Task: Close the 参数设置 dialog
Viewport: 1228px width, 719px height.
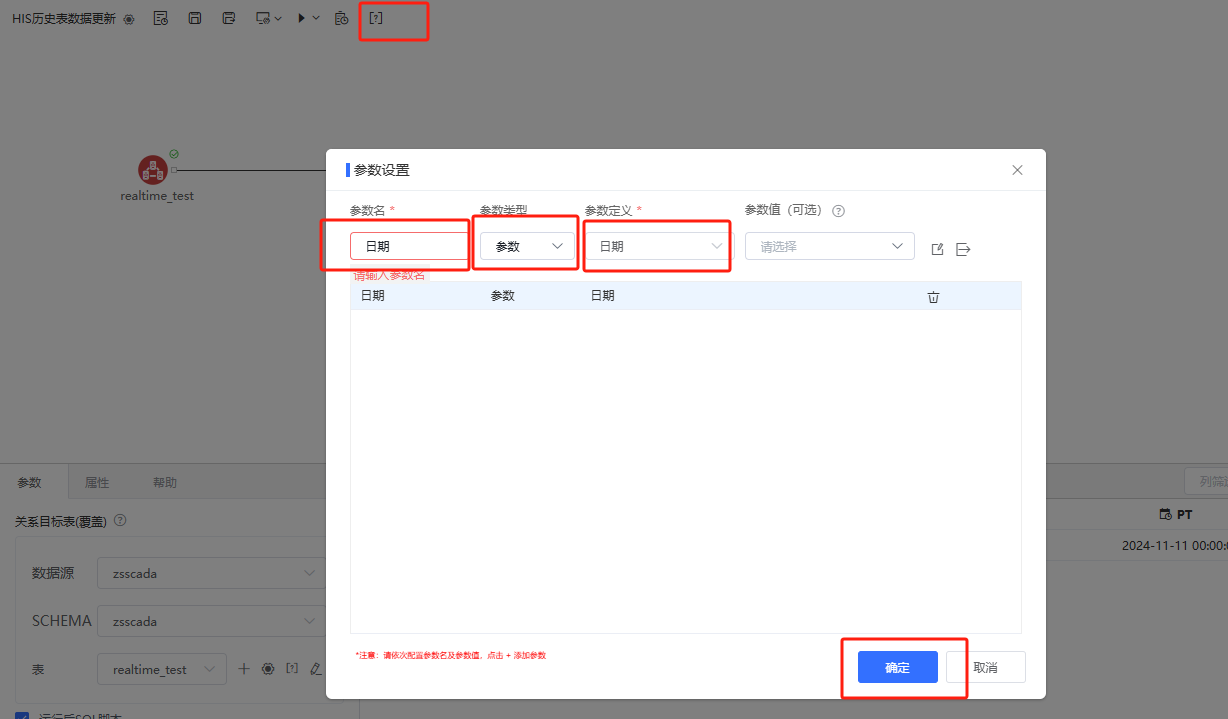Action: coord(1017,170)
